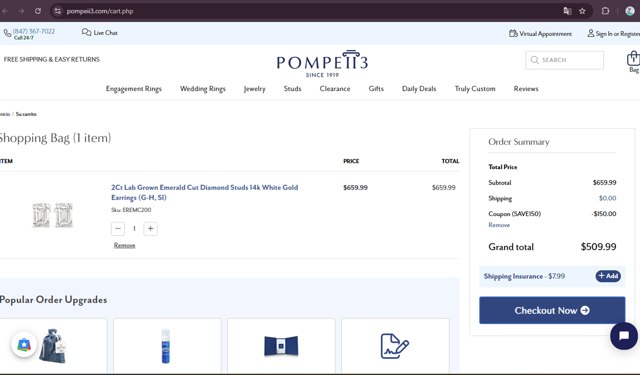Open the 2Ct Lab Grown Emerald Cut Studs link
This screenshot has width=640, height=375.
click(x=204, y=192)
